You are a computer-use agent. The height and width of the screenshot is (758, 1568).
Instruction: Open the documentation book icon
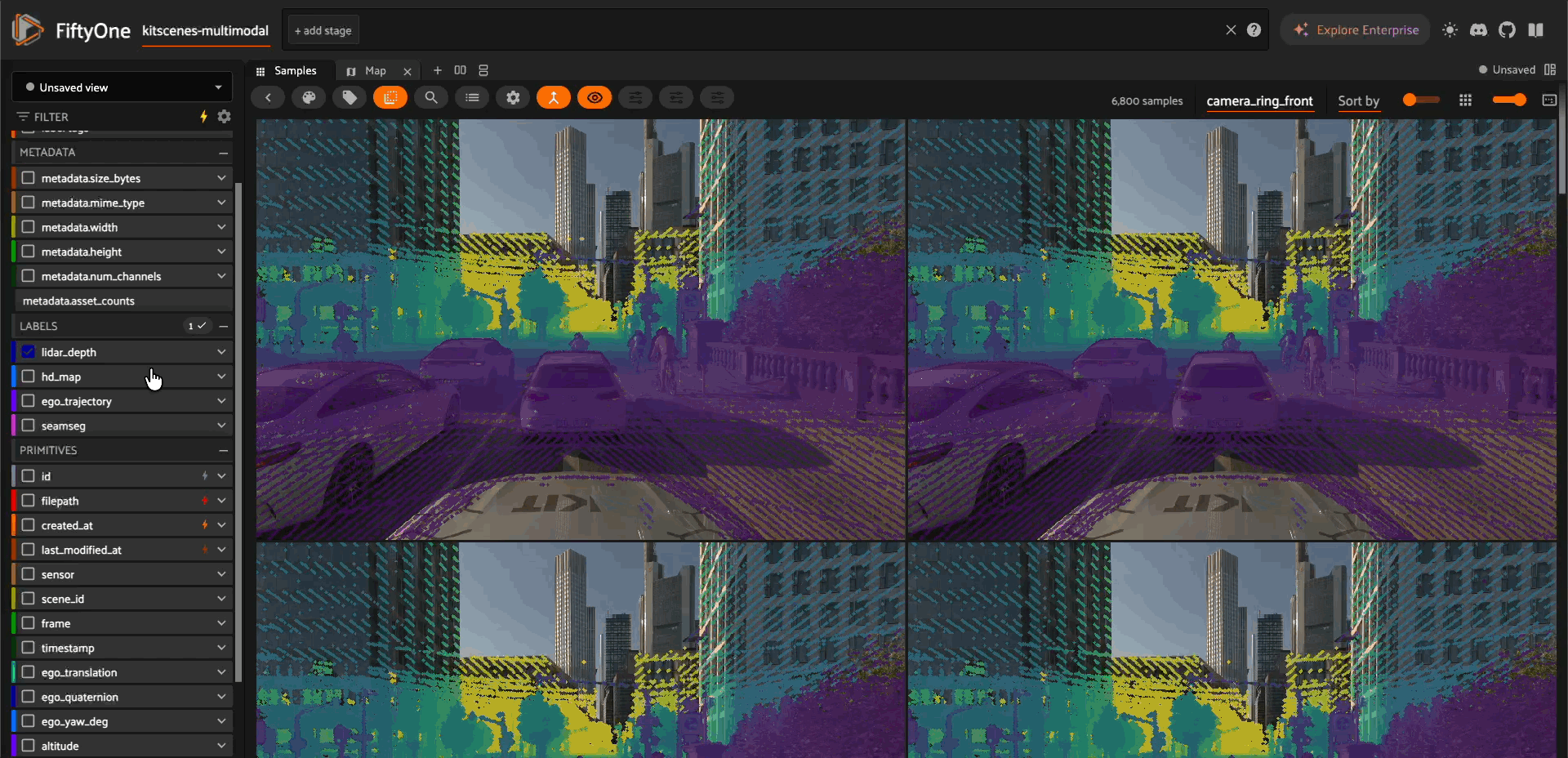pos(1536,30)
